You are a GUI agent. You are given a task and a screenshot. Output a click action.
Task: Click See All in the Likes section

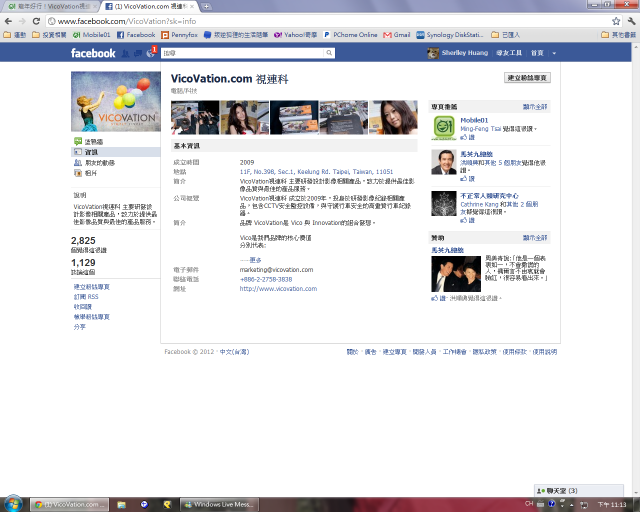pos(535,107)
